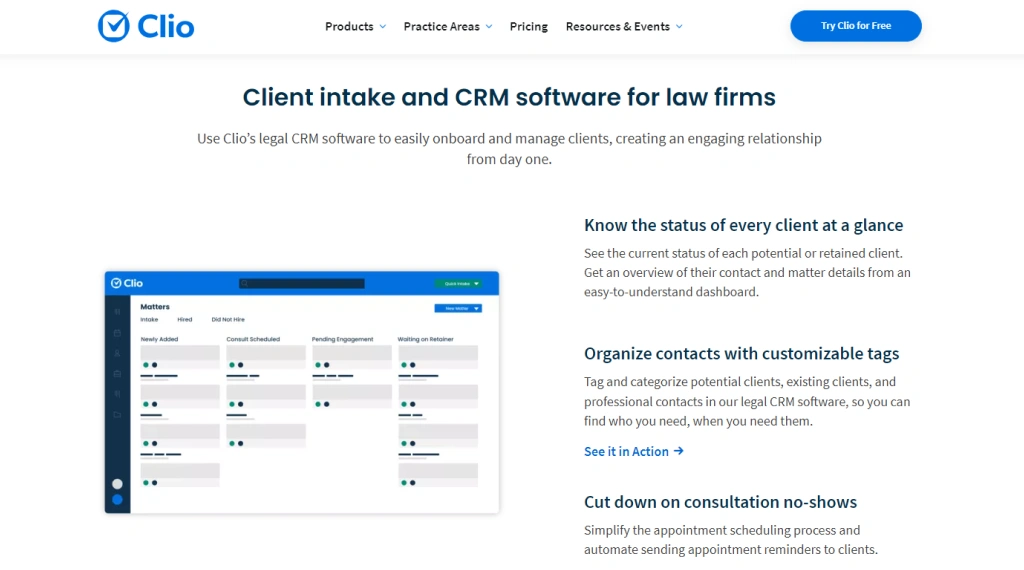This screenshot has width=1024, height=570.
Task: Open the Products menu
Action: tap(349, 27)
